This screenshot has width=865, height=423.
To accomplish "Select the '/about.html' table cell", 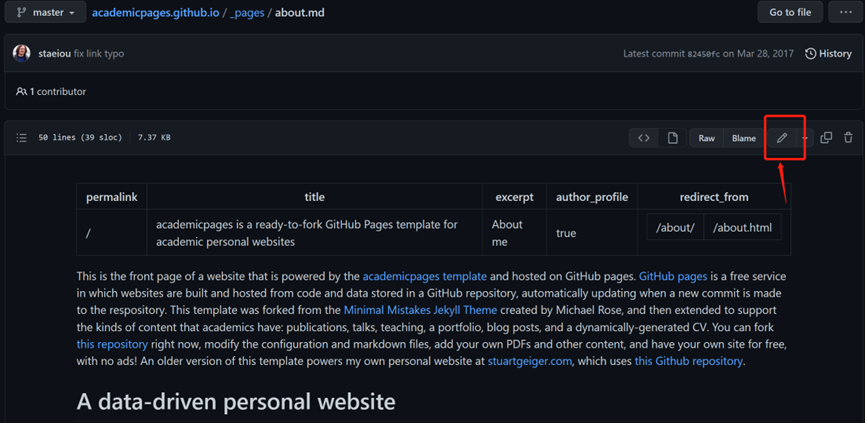I will point(743,227).
